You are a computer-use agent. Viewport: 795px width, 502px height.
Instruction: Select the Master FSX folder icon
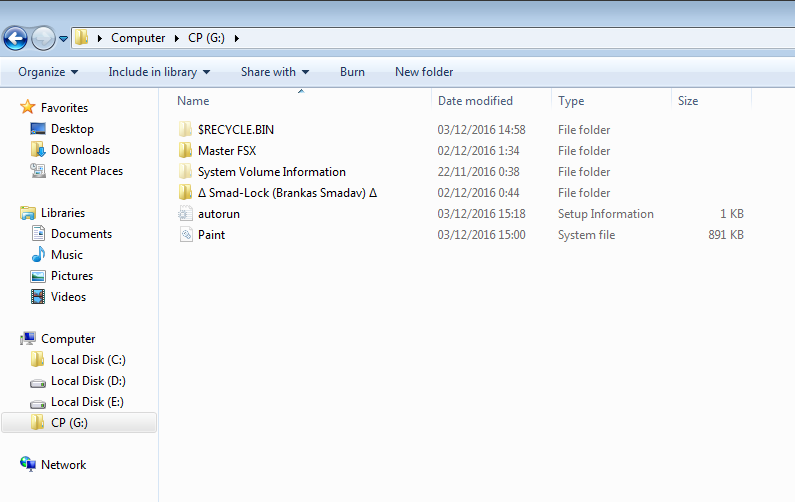tap(185, 151)
